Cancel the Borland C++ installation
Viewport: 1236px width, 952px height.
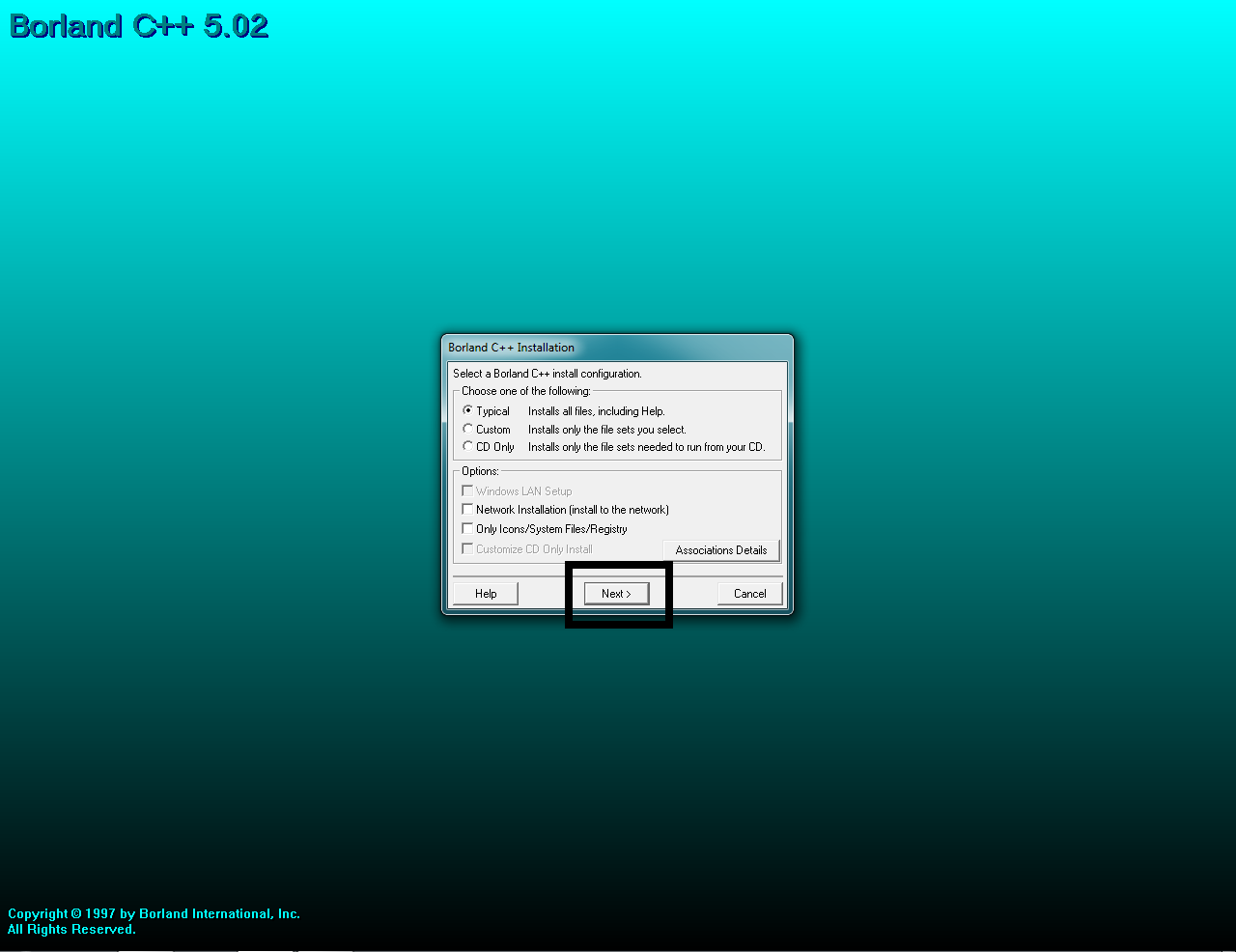[750, 594]
